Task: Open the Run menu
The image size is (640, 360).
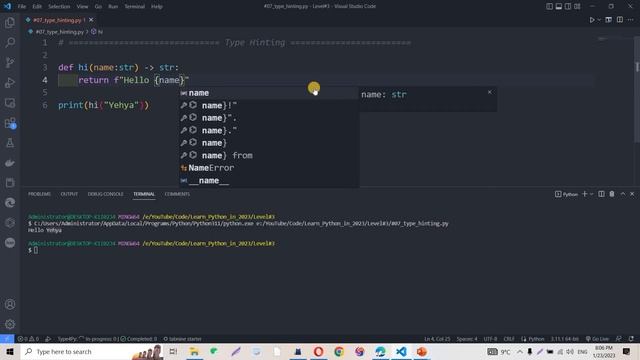Action: (x=113, y=7)
